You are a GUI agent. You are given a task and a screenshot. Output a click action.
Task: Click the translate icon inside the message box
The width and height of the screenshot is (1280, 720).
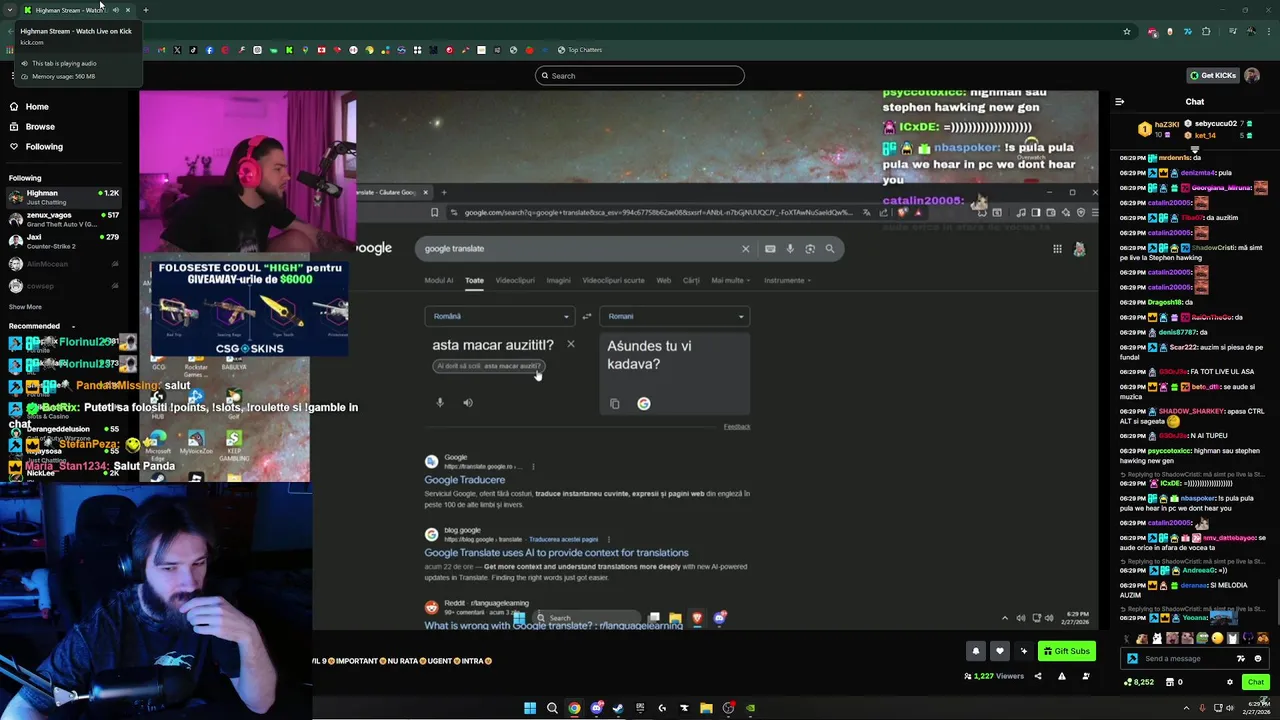[x=1241, y=658]
